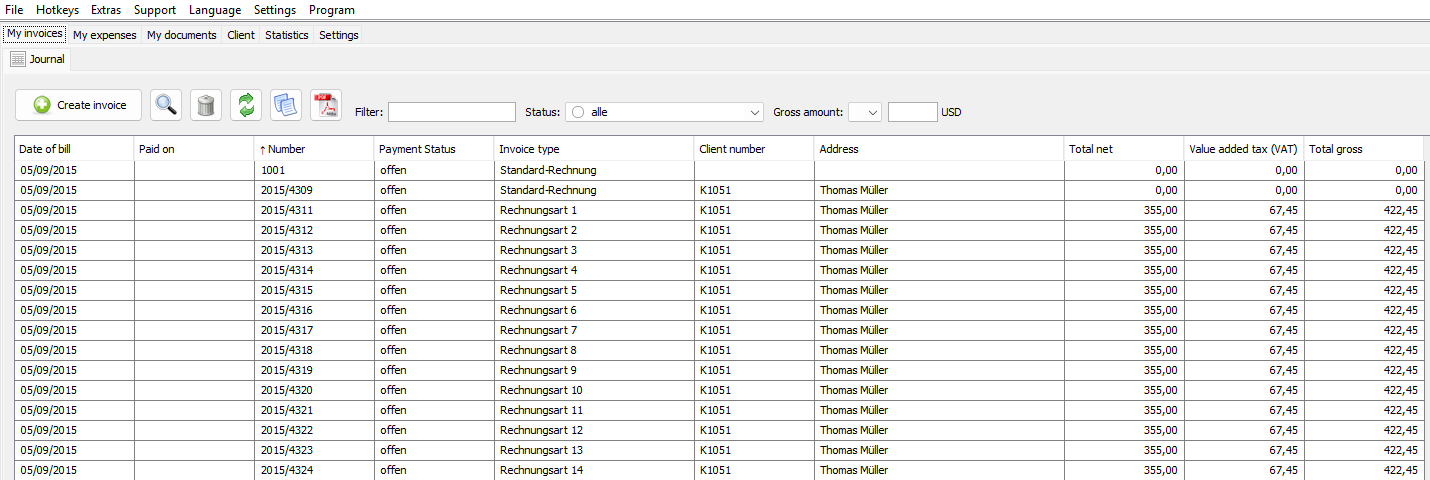1430x480 pixels.
Task: Sort by Total gross column header
Action: [x=1364, y=149]
